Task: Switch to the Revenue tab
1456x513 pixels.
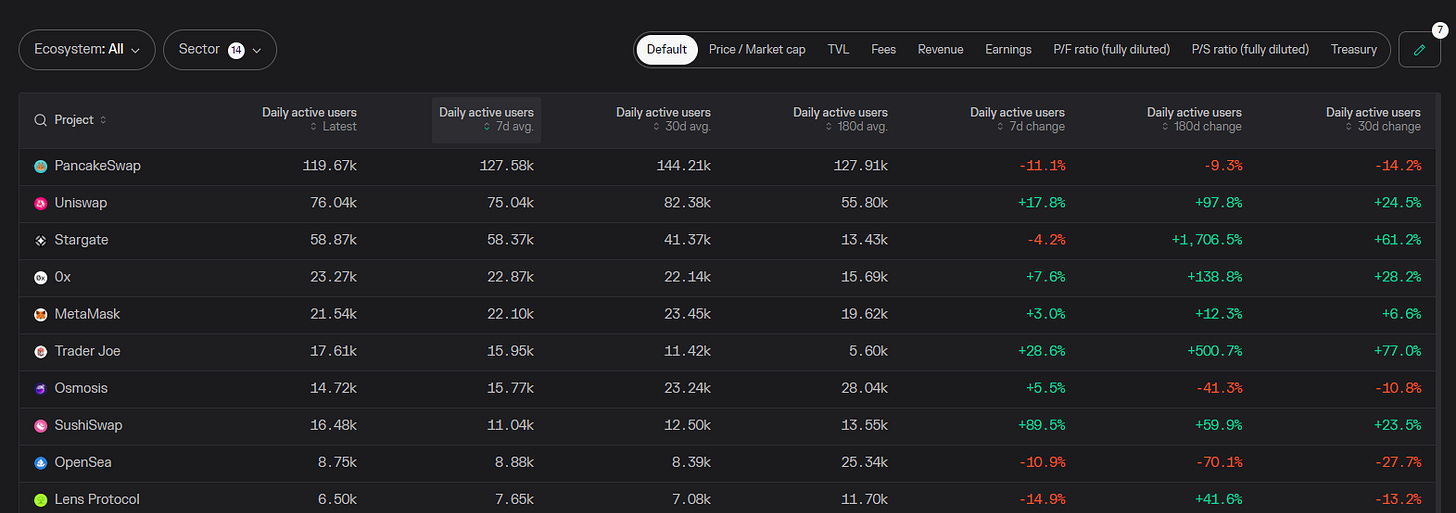Action: point(940,49)
